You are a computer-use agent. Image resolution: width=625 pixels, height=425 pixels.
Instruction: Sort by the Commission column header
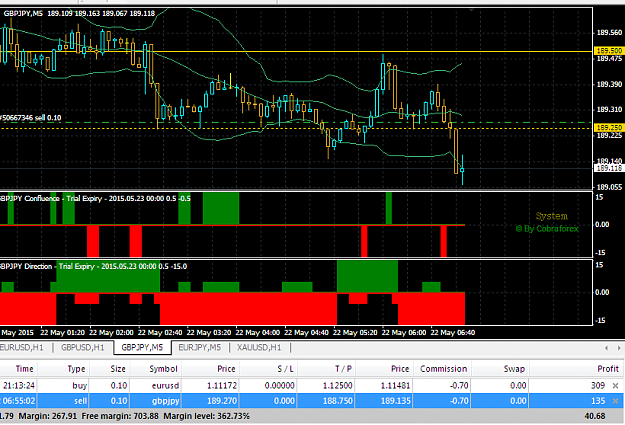(444, 369)
